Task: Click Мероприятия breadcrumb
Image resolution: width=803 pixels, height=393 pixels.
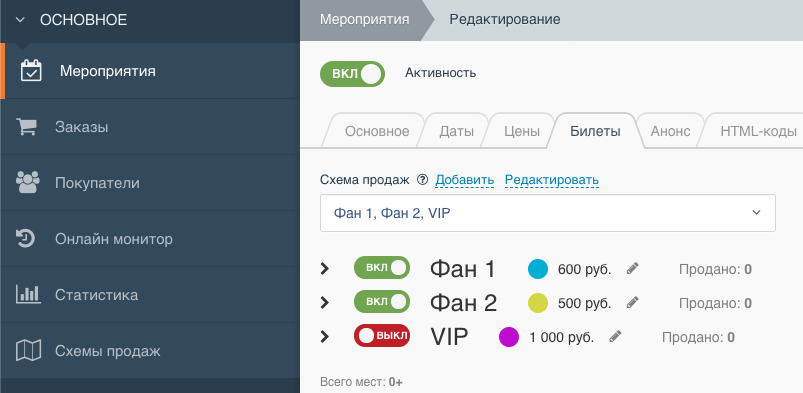Action: click(x=365, y=19)
